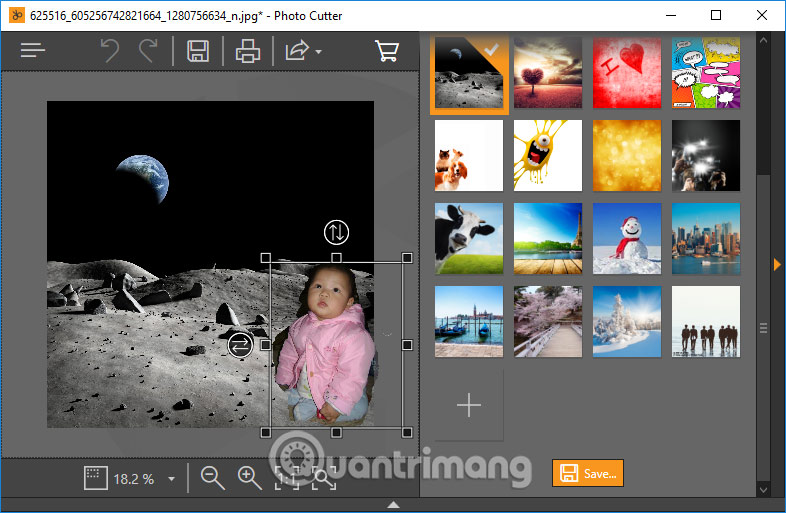Select the moon surface background thumbnail
Screen dimensions: 786x513
[x=469, y=73]
